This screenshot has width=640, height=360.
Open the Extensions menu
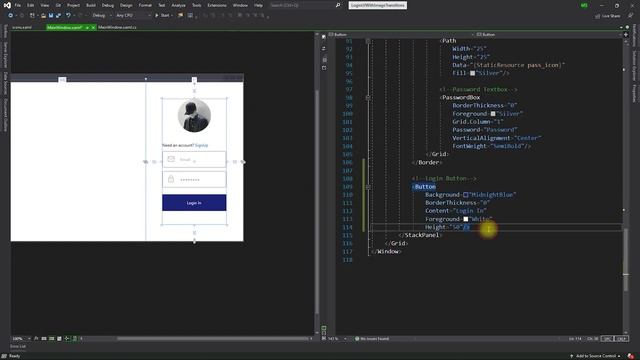(x=217, y=5)
